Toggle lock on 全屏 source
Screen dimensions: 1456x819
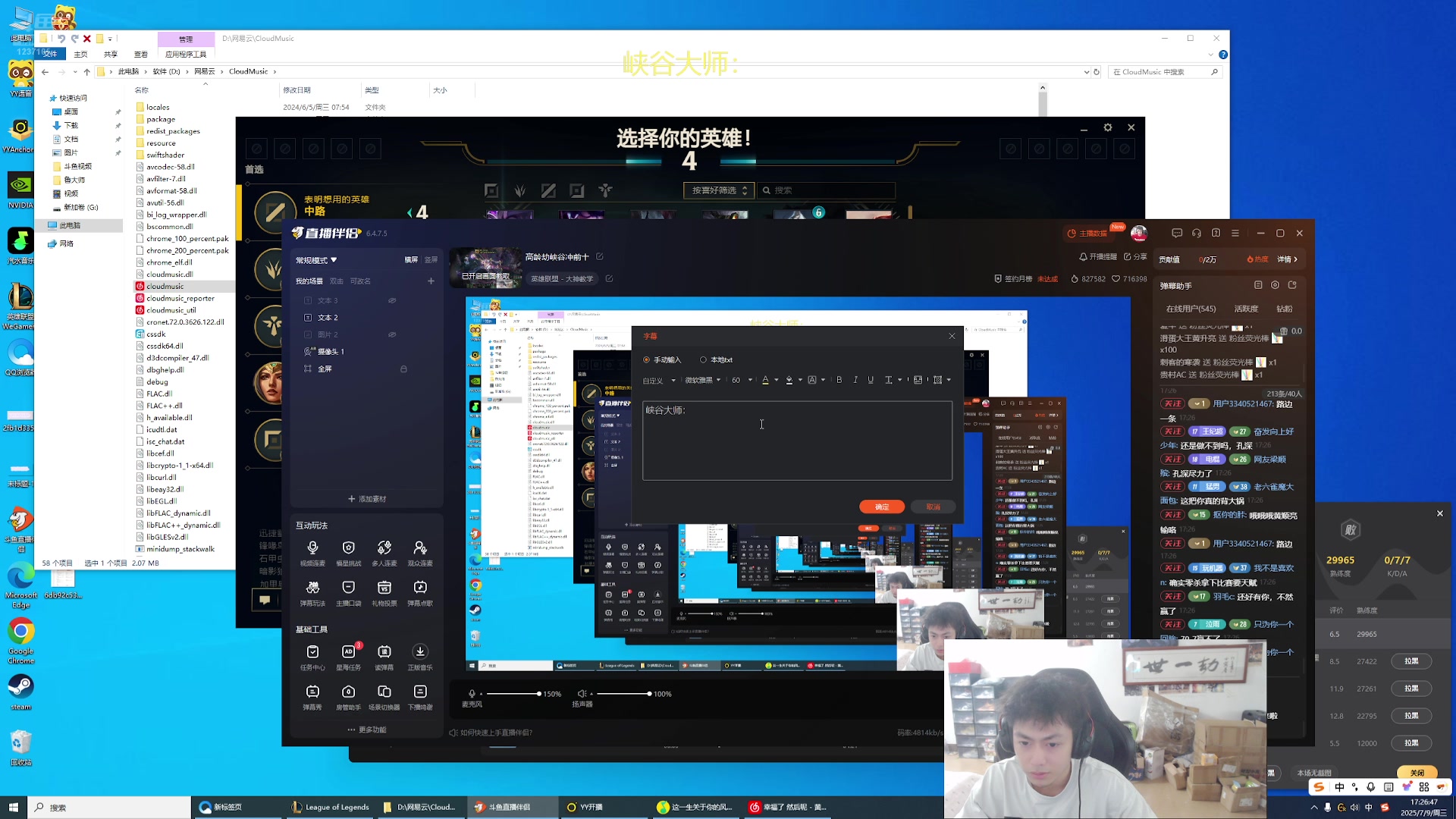pyautogui.click(x=403, y=369)
